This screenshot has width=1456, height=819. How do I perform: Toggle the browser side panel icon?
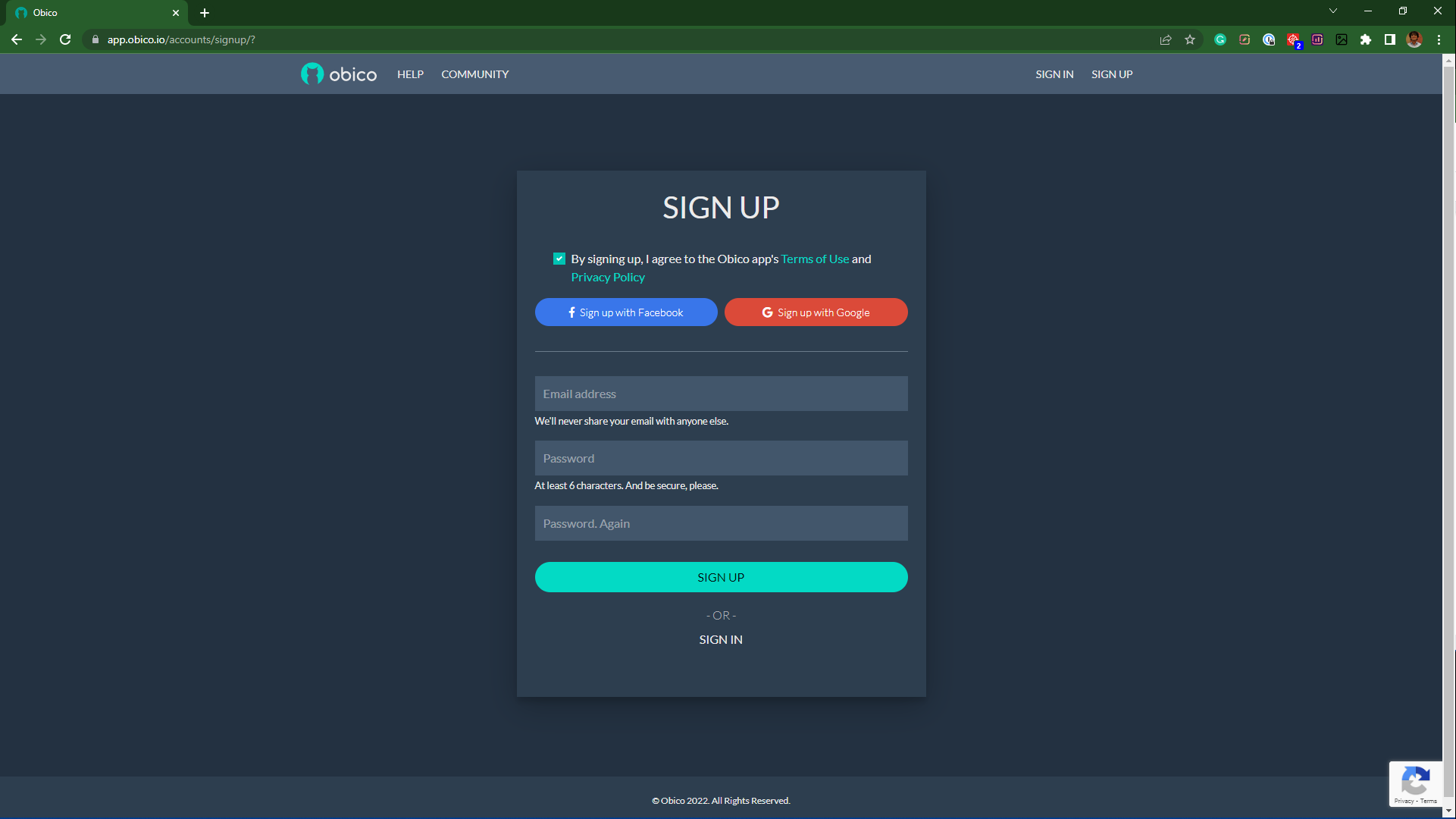[x=1390, y=39]
